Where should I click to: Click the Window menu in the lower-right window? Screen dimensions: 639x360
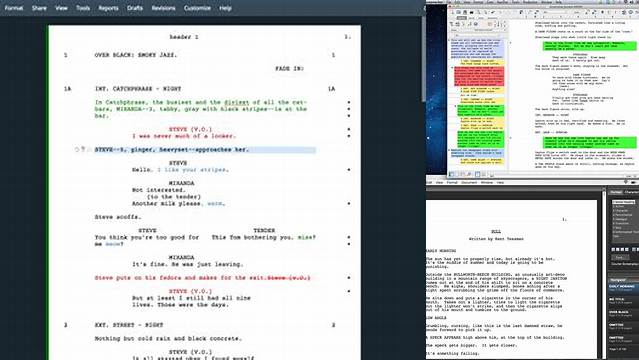pos(487,182)
